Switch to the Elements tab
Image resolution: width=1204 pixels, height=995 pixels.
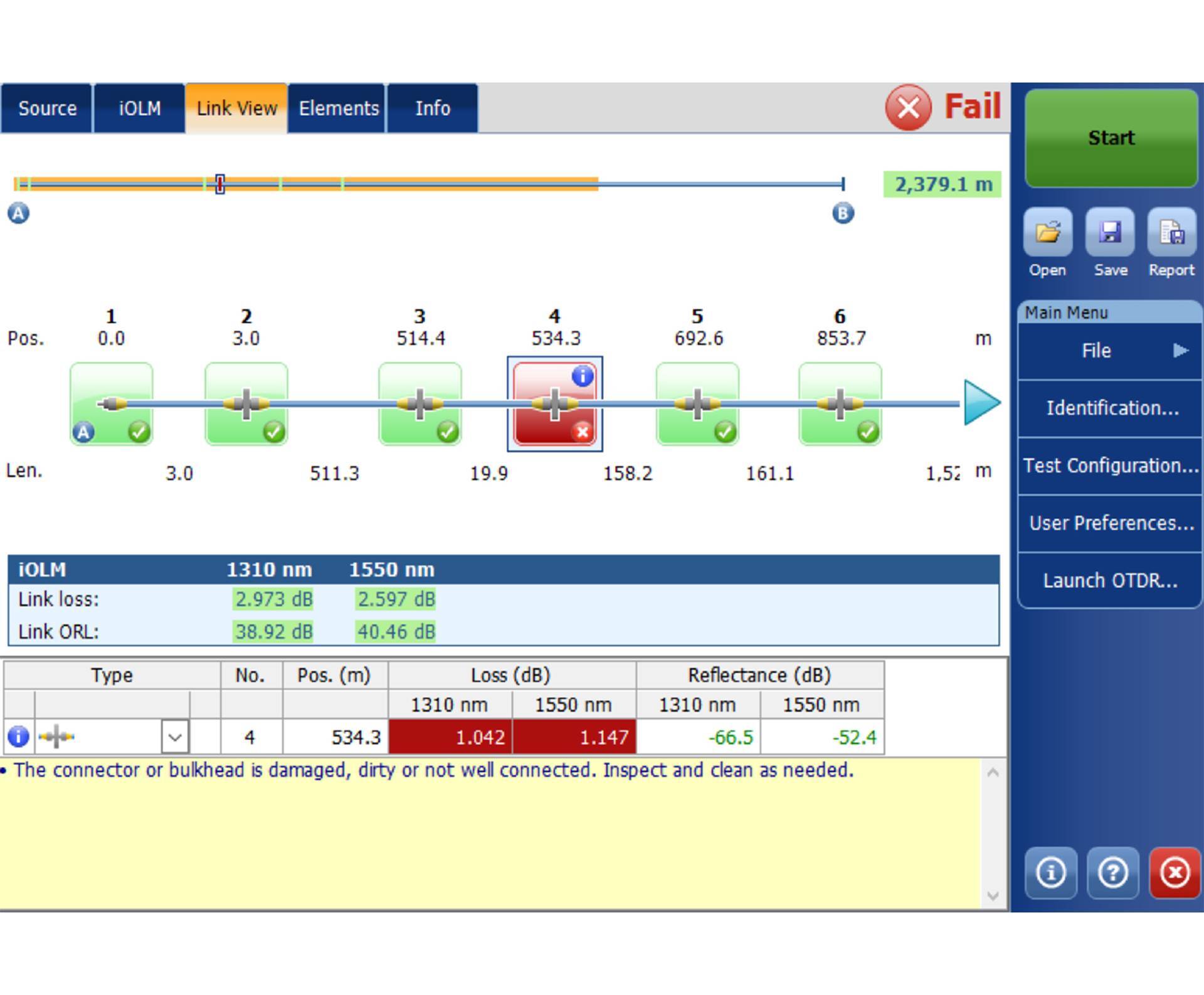point(338,109)
